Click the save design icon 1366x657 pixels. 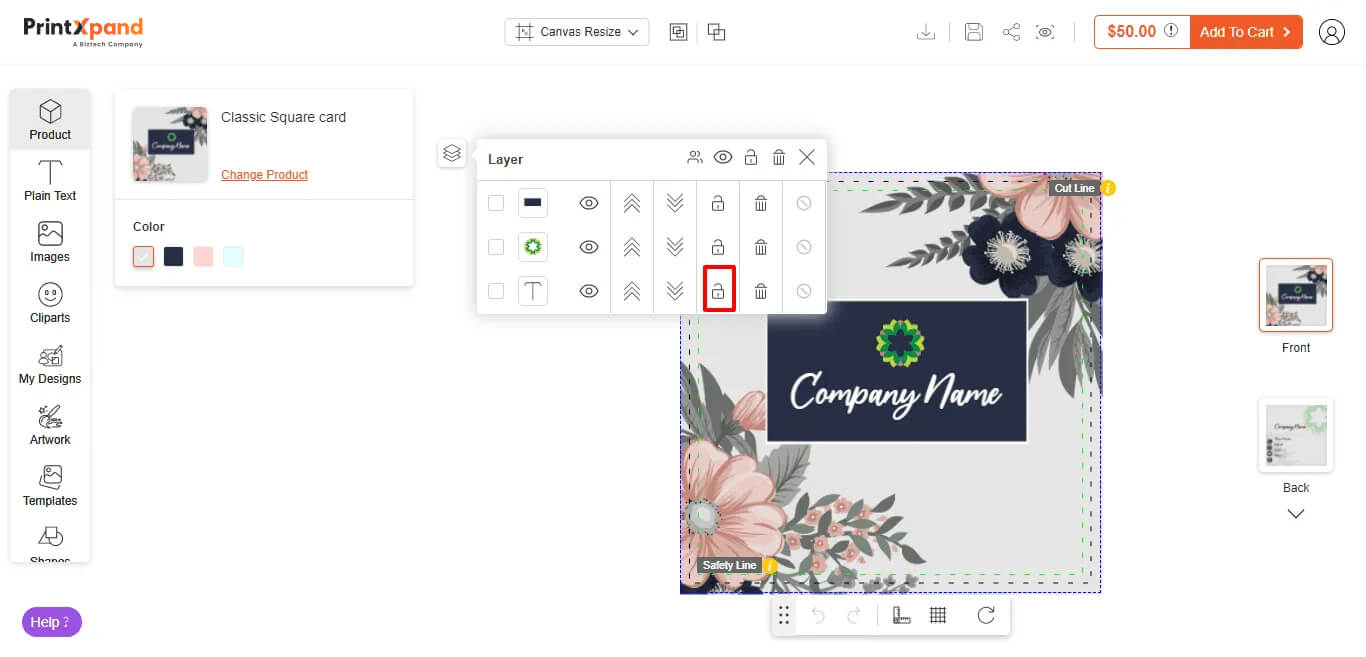(x=973, y=32)
